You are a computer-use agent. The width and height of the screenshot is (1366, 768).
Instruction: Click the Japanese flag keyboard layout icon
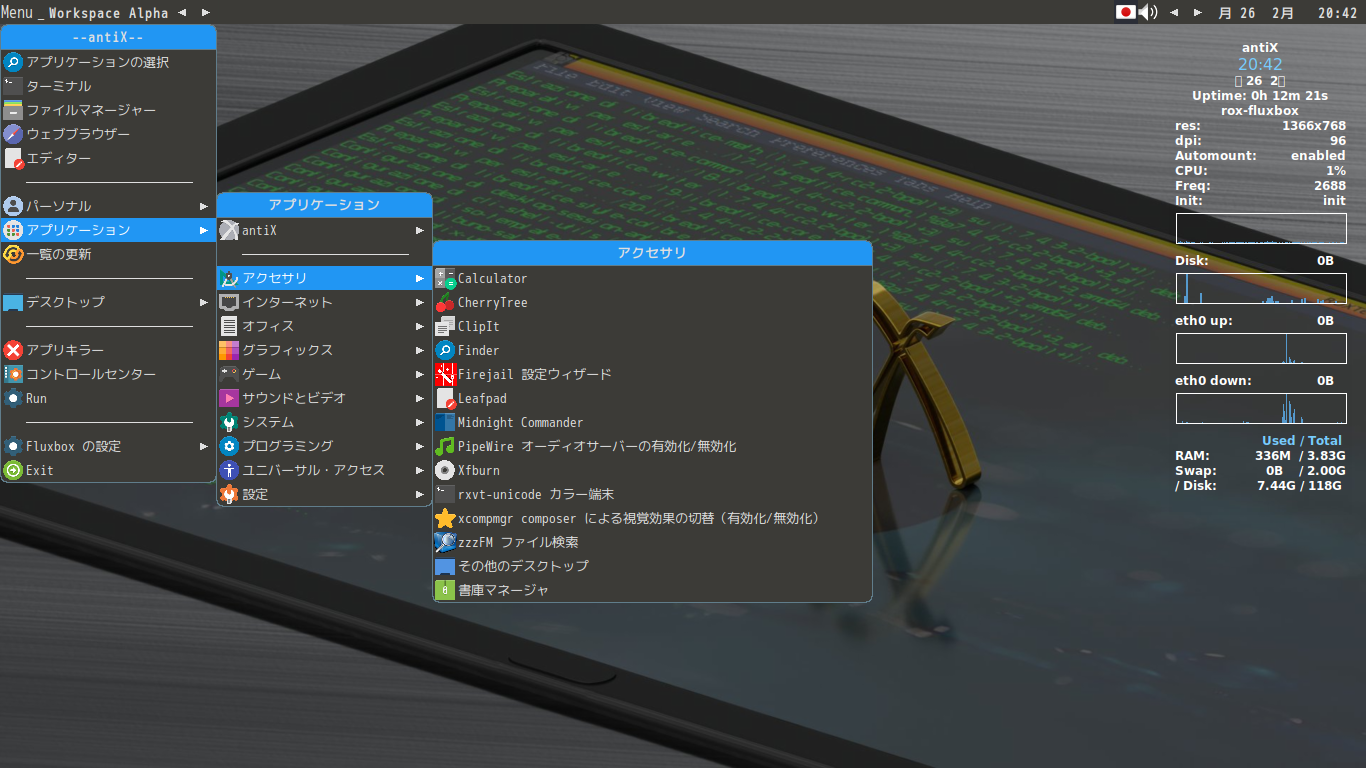coord(1126,12)
